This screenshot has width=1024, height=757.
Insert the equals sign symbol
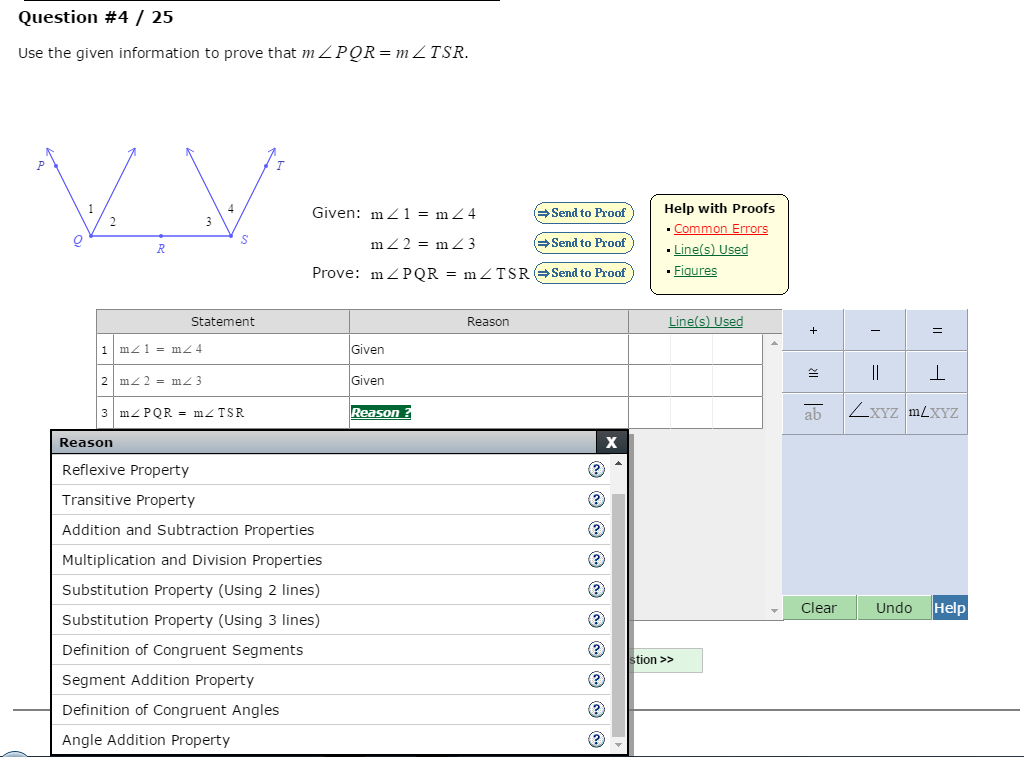pos(936,329)
